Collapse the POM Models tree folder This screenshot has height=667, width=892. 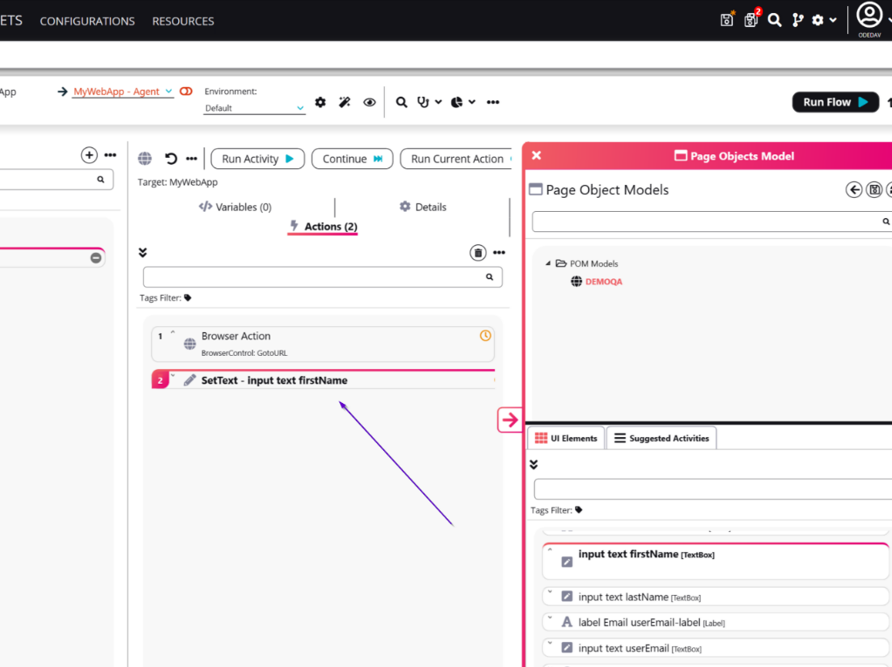pos(548,264)
